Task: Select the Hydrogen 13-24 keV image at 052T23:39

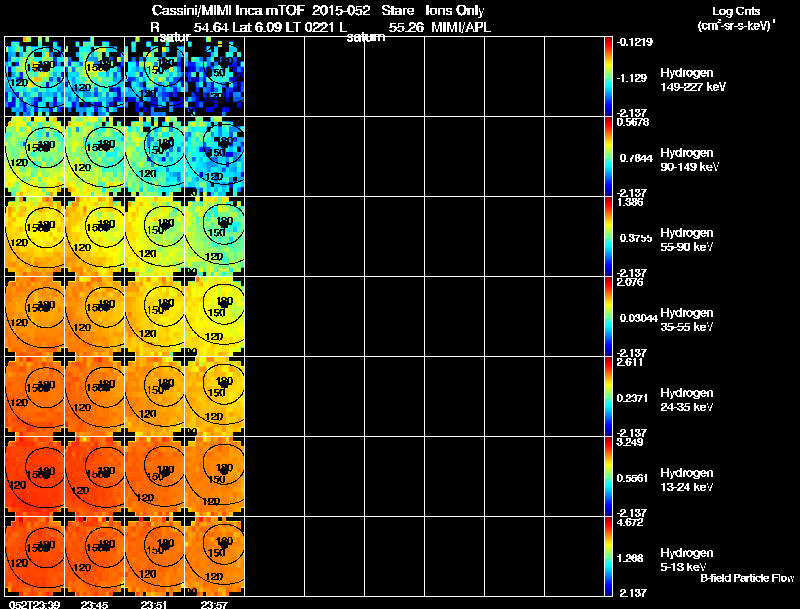Action: click(x=35, y=476)
